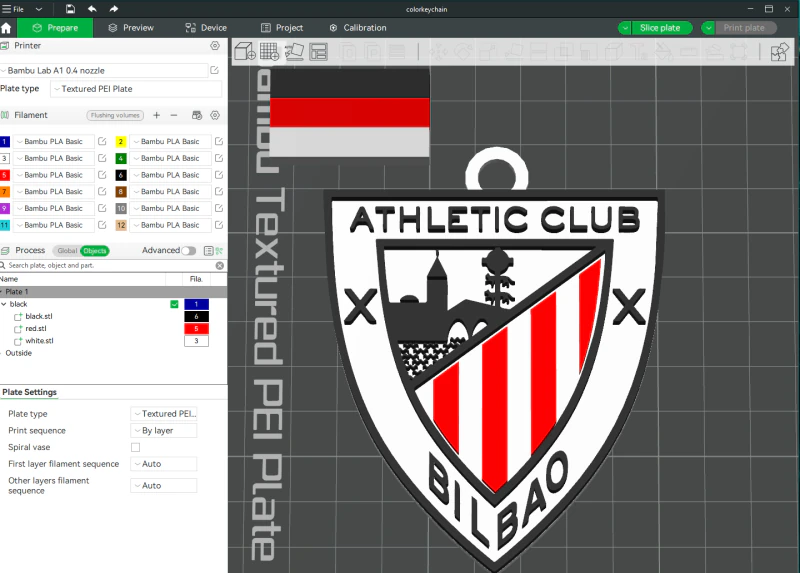Arrange all objects toolbar icon
This screenshot has width=800, height=573.
coord(318,52)
